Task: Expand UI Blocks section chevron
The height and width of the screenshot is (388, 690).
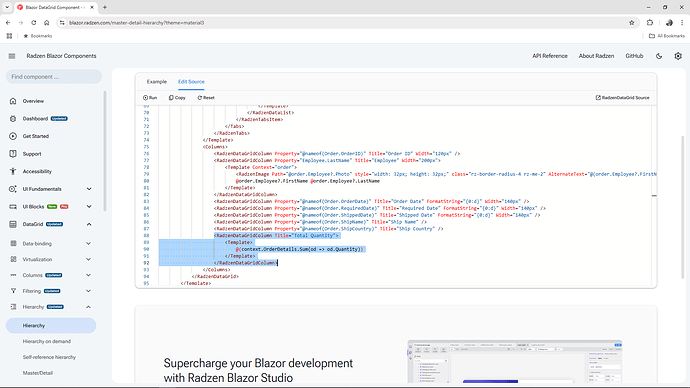Action: 89,206
